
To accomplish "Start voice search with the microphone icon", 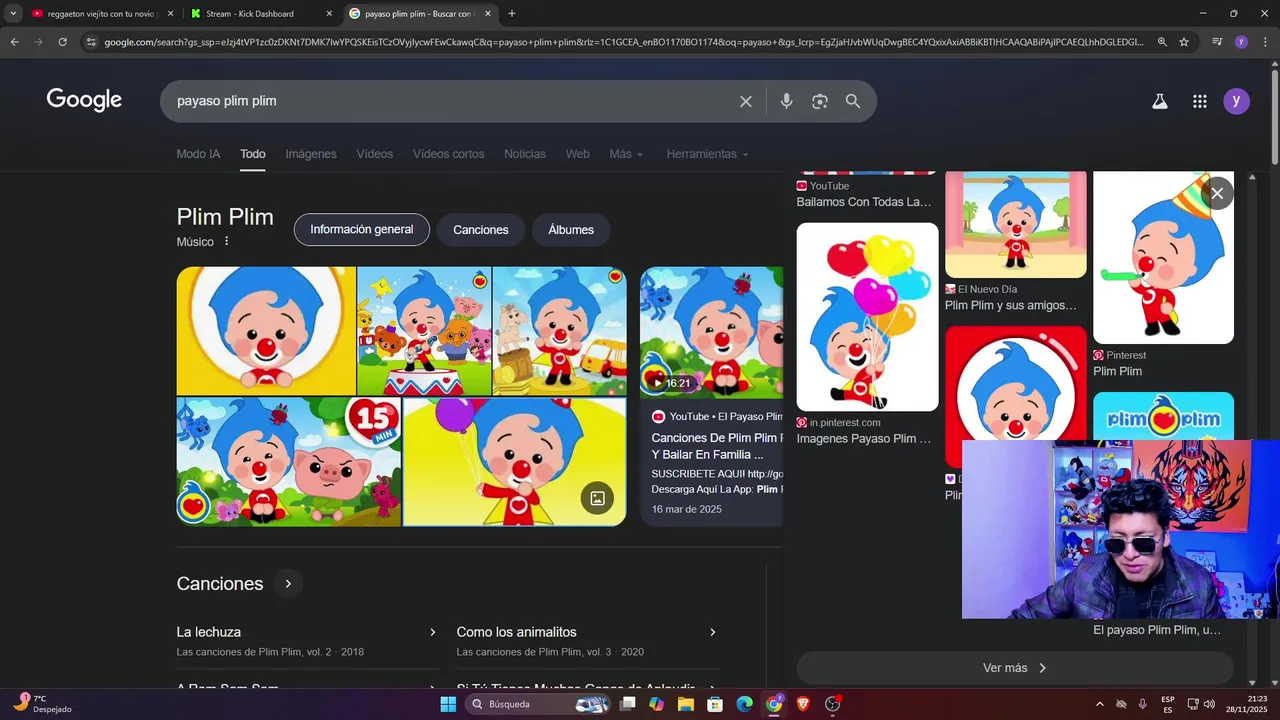I will point(787,101).
